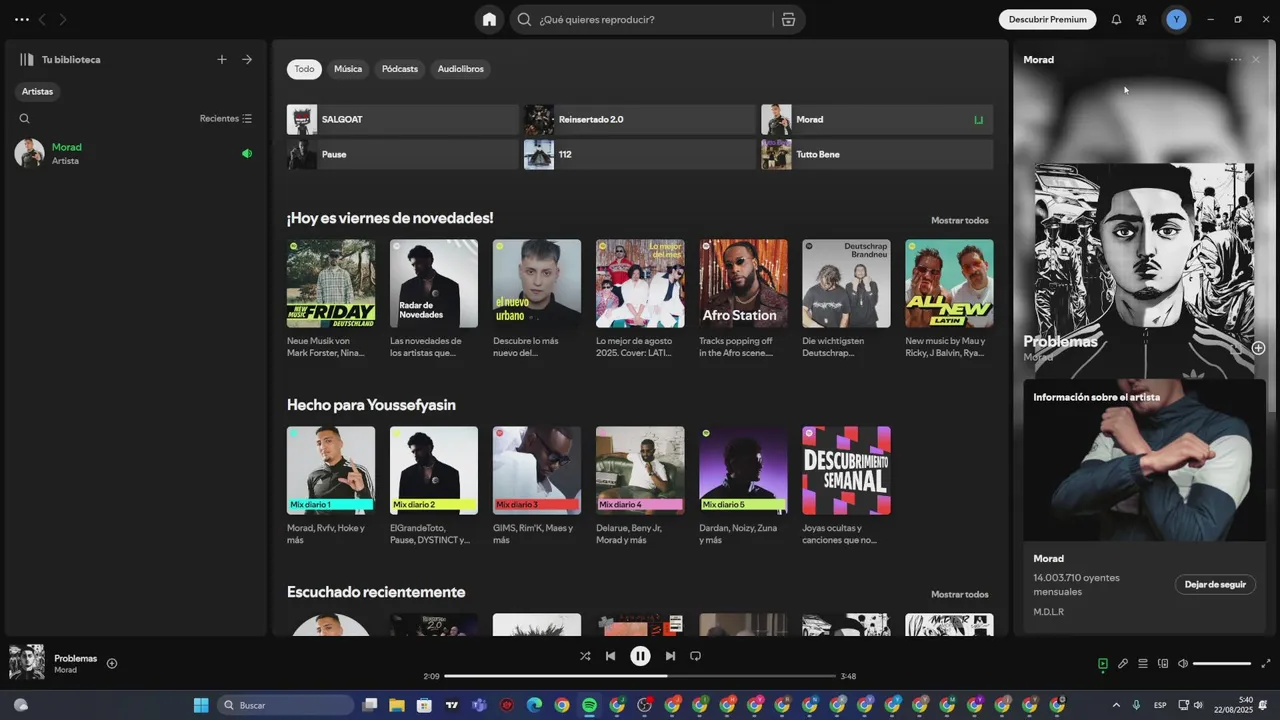The height and width of the screenshot is (720, 1280).
Task: Skip to next track
Action: pos(670,656)
